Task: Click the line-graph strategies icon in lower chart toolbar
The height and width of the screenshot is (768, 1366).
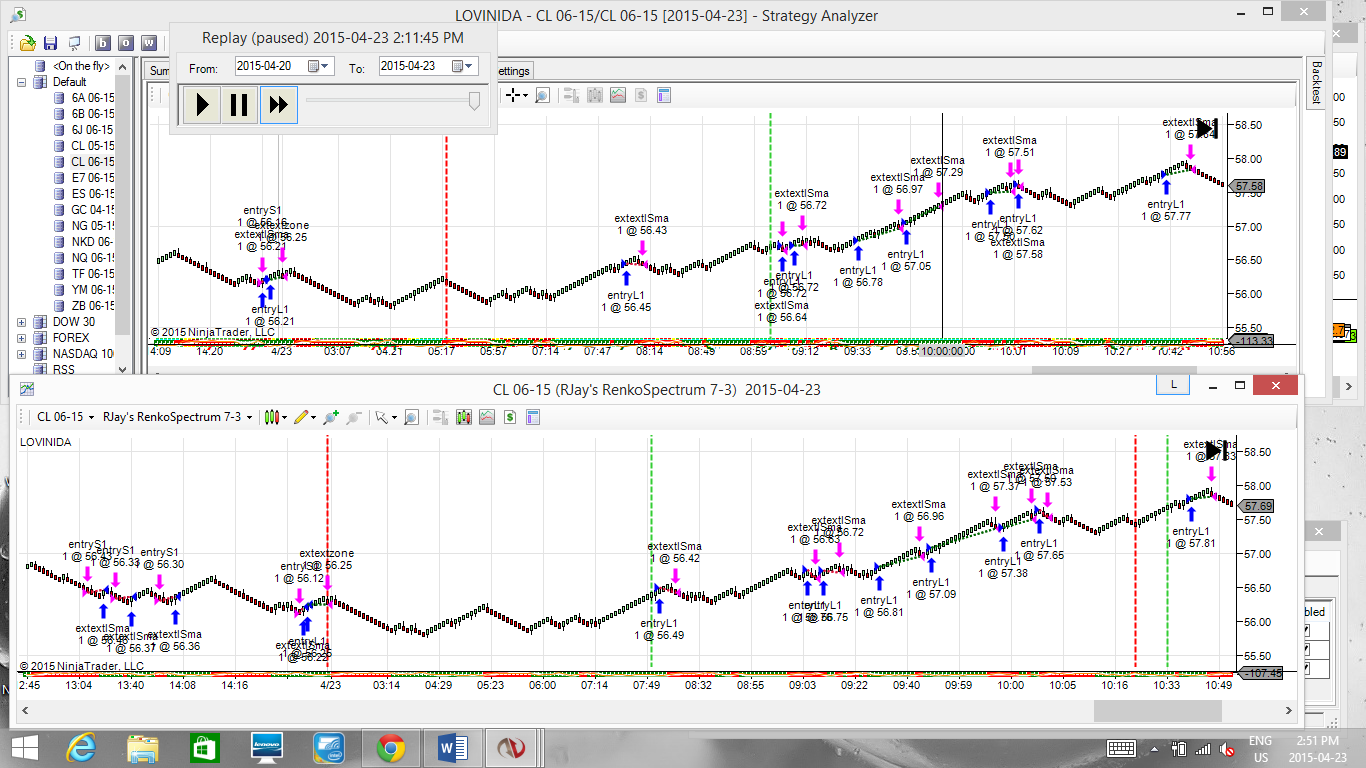Action: [x=487, y=417]
